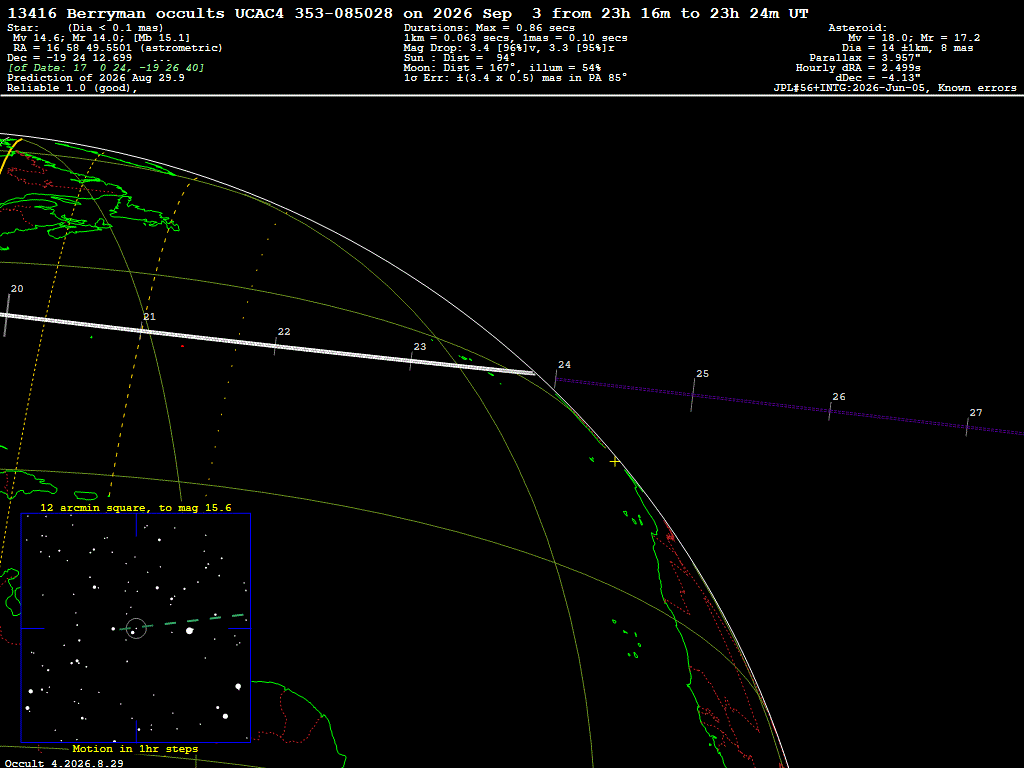Click the Mag Drop 3.4 line

pyautogui.click(x=509, y=48)
